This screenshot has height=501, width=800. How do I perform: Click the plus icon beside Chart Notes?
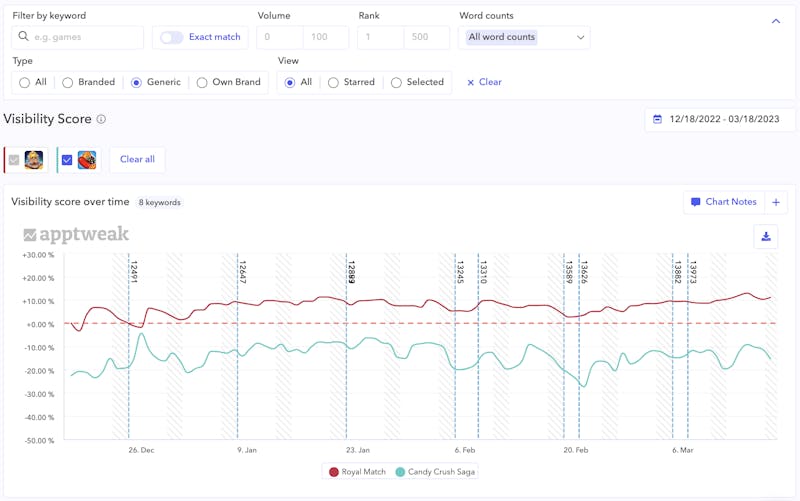(x=776, y=202)
